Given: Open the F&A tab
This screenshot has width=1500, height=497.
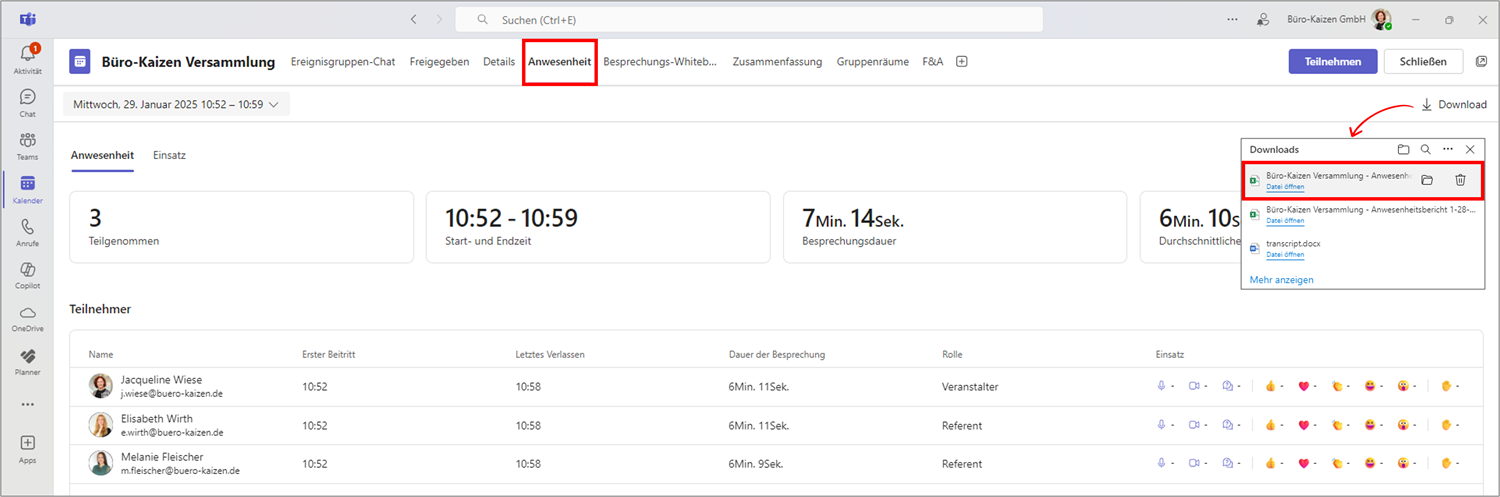Looking at the screenshot, I should 932,61.
